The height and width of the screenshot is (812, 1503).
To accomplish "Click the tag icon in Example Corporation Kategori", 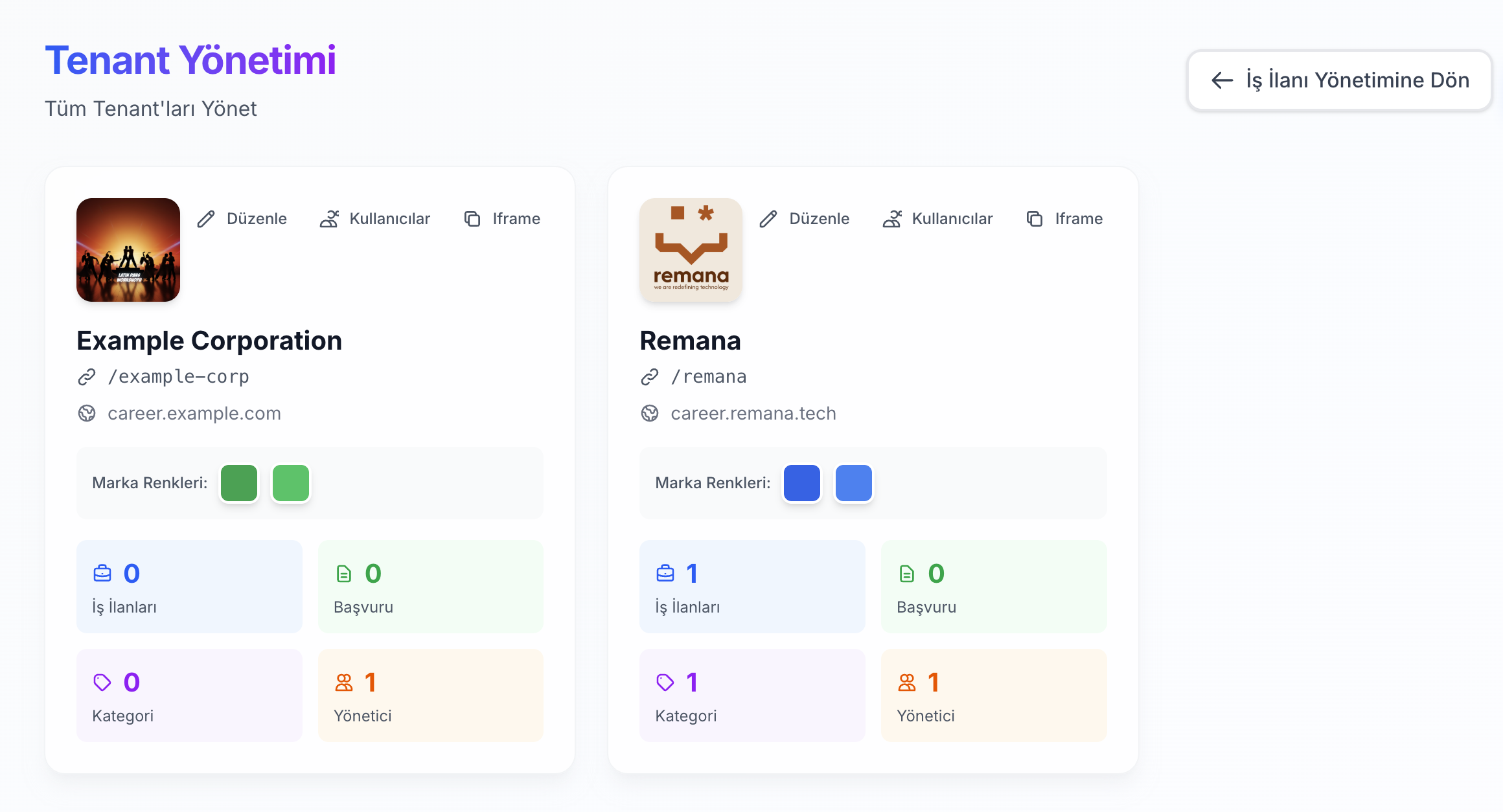I will tap(102, 682).
